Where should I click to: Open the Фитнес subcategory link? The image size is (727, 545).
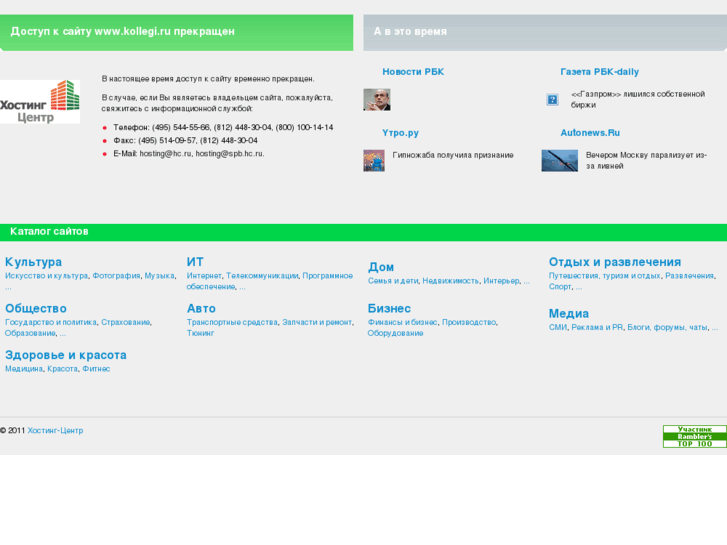[x=96, y=369]
